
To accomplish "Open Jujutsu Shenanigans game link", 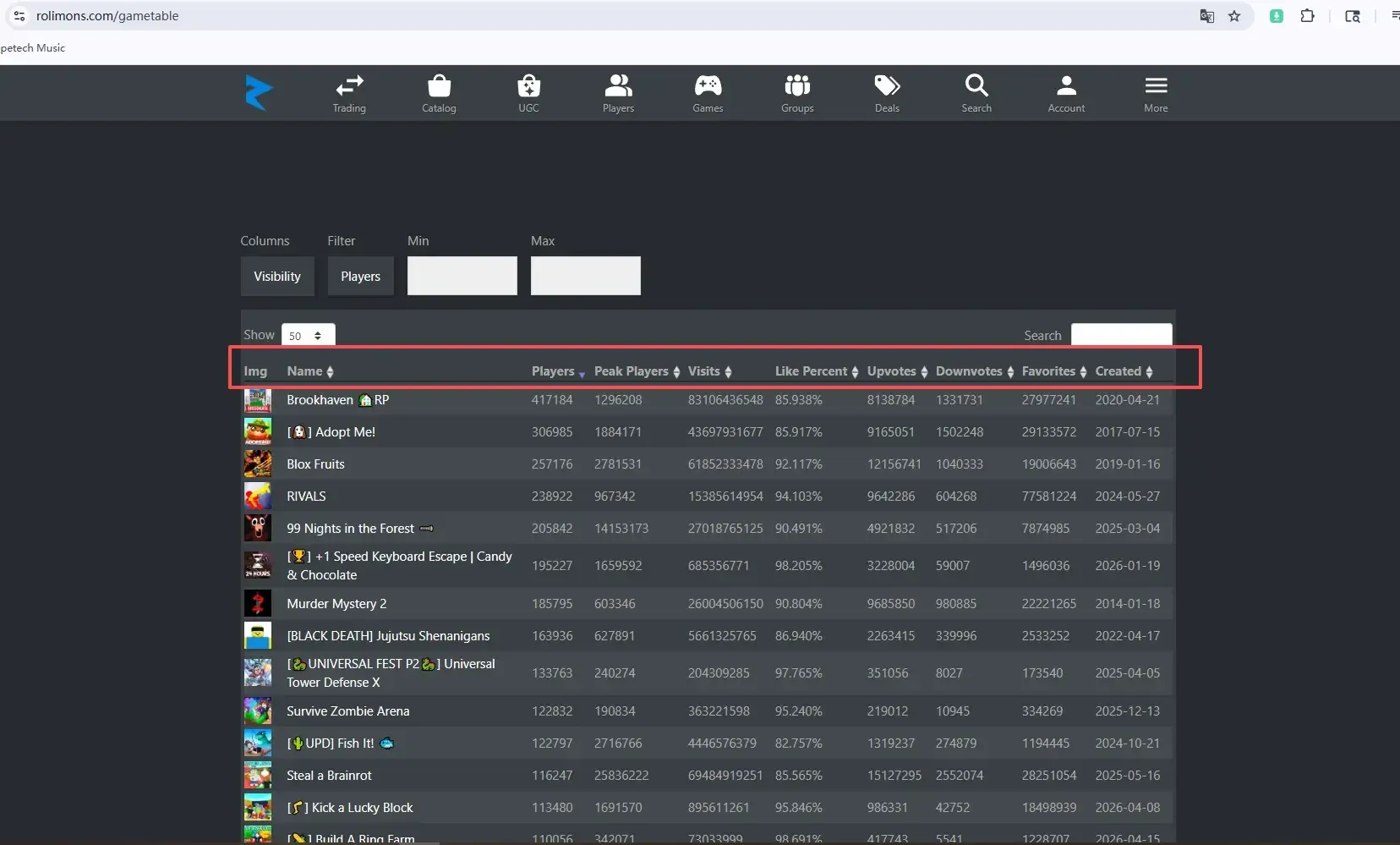I will tap(388, 636).
